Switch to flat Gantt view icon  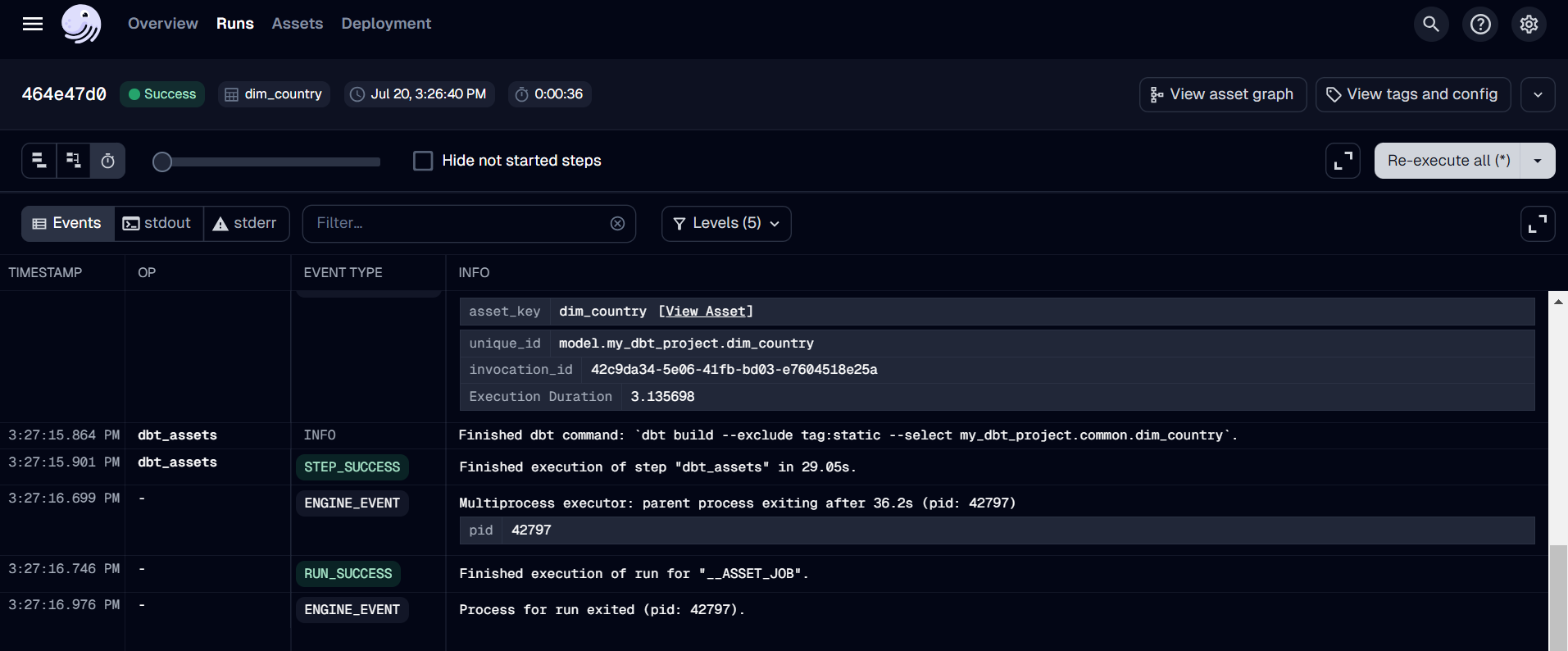tap(39, 161)
